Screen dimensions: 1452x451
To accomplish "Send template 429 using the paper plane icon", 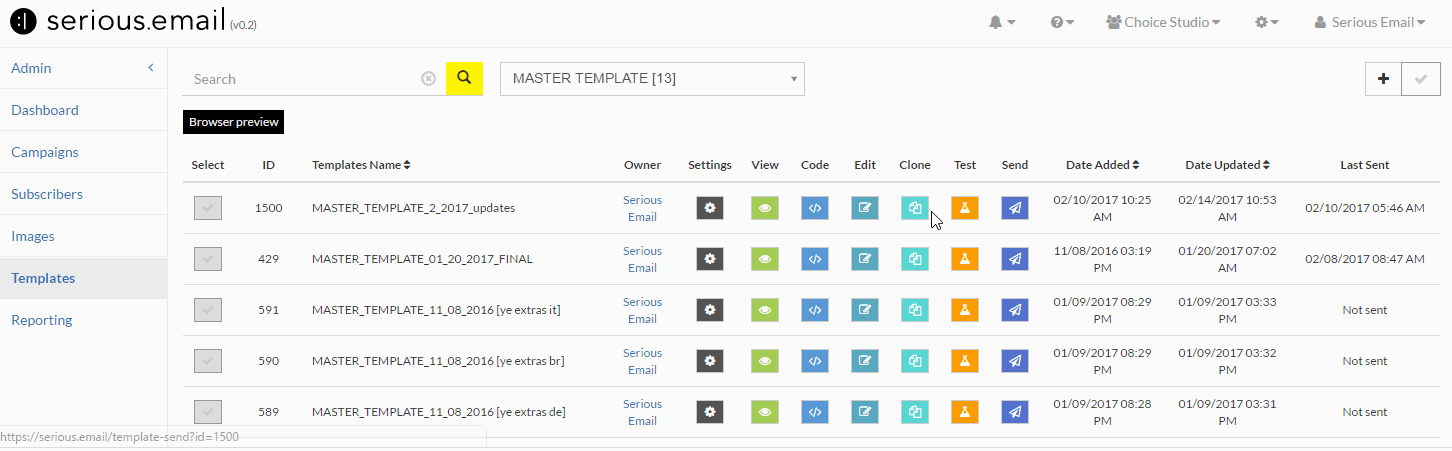I will coord(1015,259).
